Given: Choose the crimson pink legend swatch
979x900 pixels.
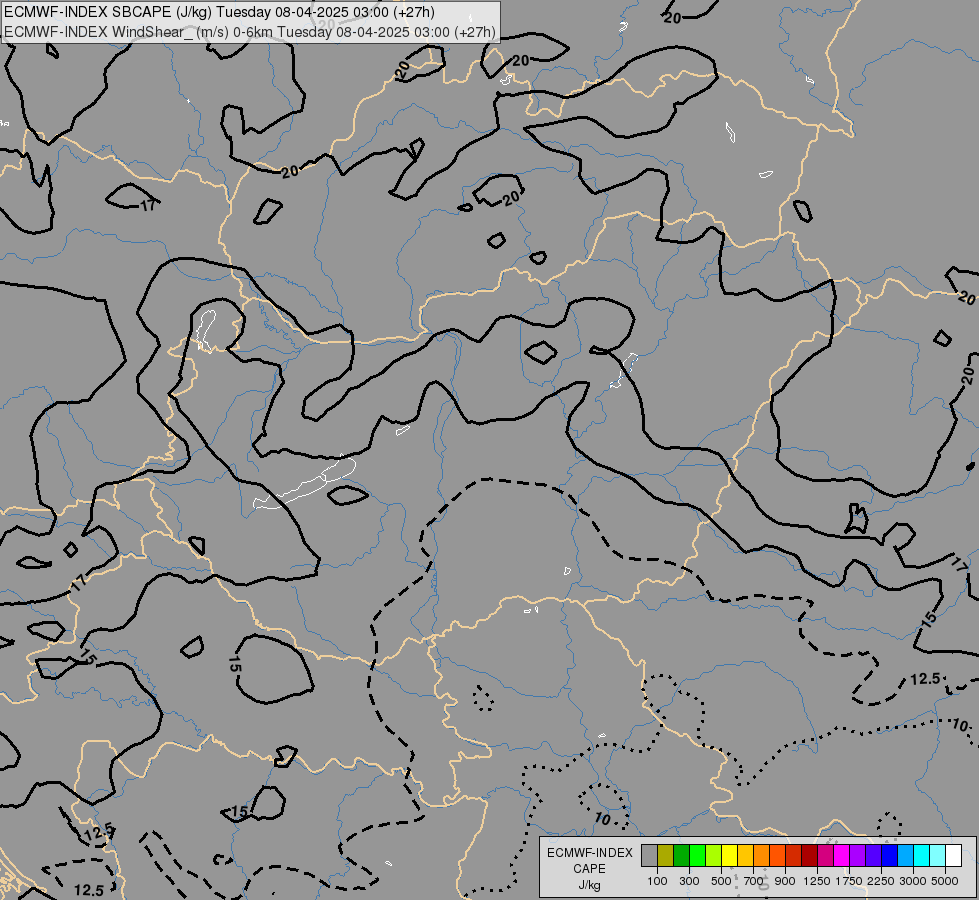Looking at the screenshot, I should click(825, 856).
